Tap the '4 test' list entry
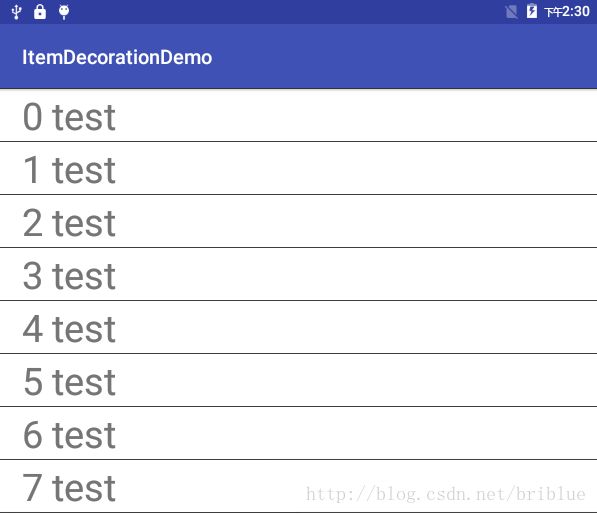 pyautogui.click(x=298, y=327)
